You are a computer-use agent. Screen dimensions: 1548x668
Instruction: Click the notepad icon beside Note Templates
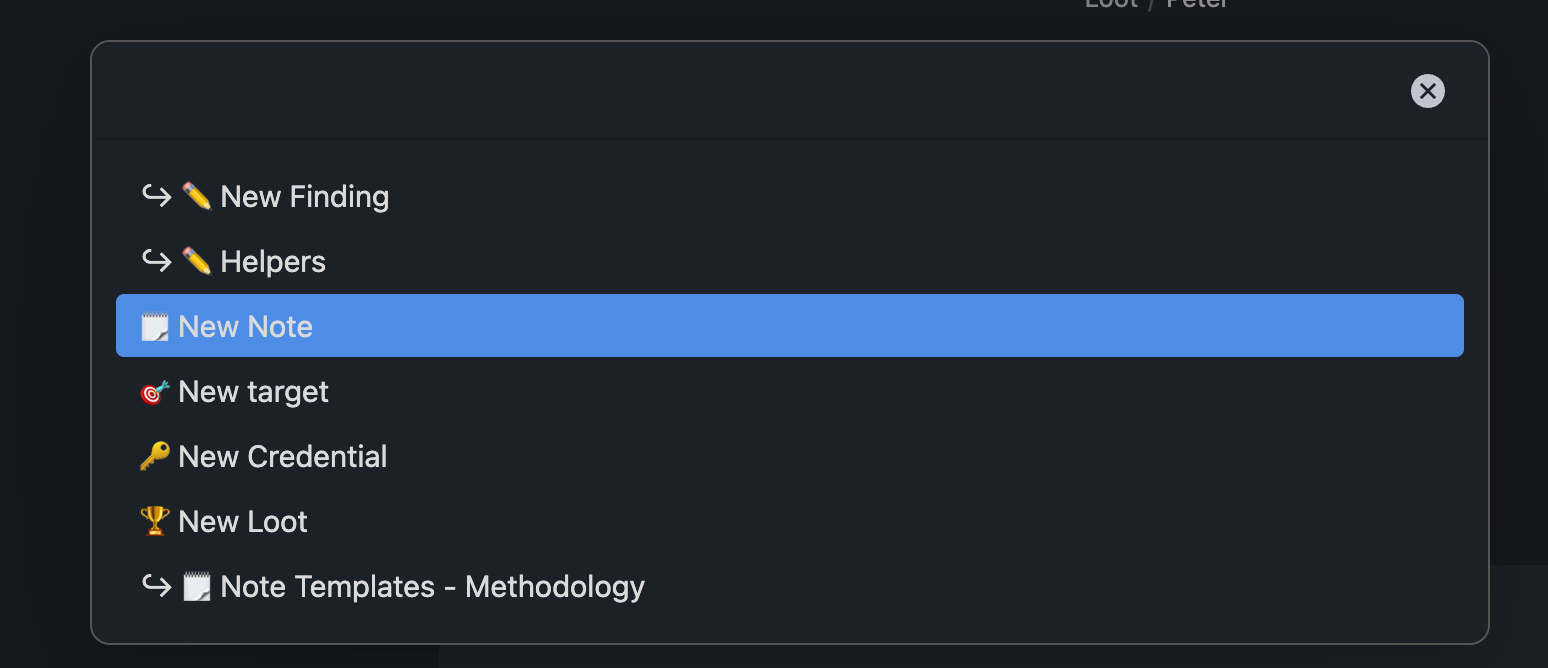[x=197, y=587]
